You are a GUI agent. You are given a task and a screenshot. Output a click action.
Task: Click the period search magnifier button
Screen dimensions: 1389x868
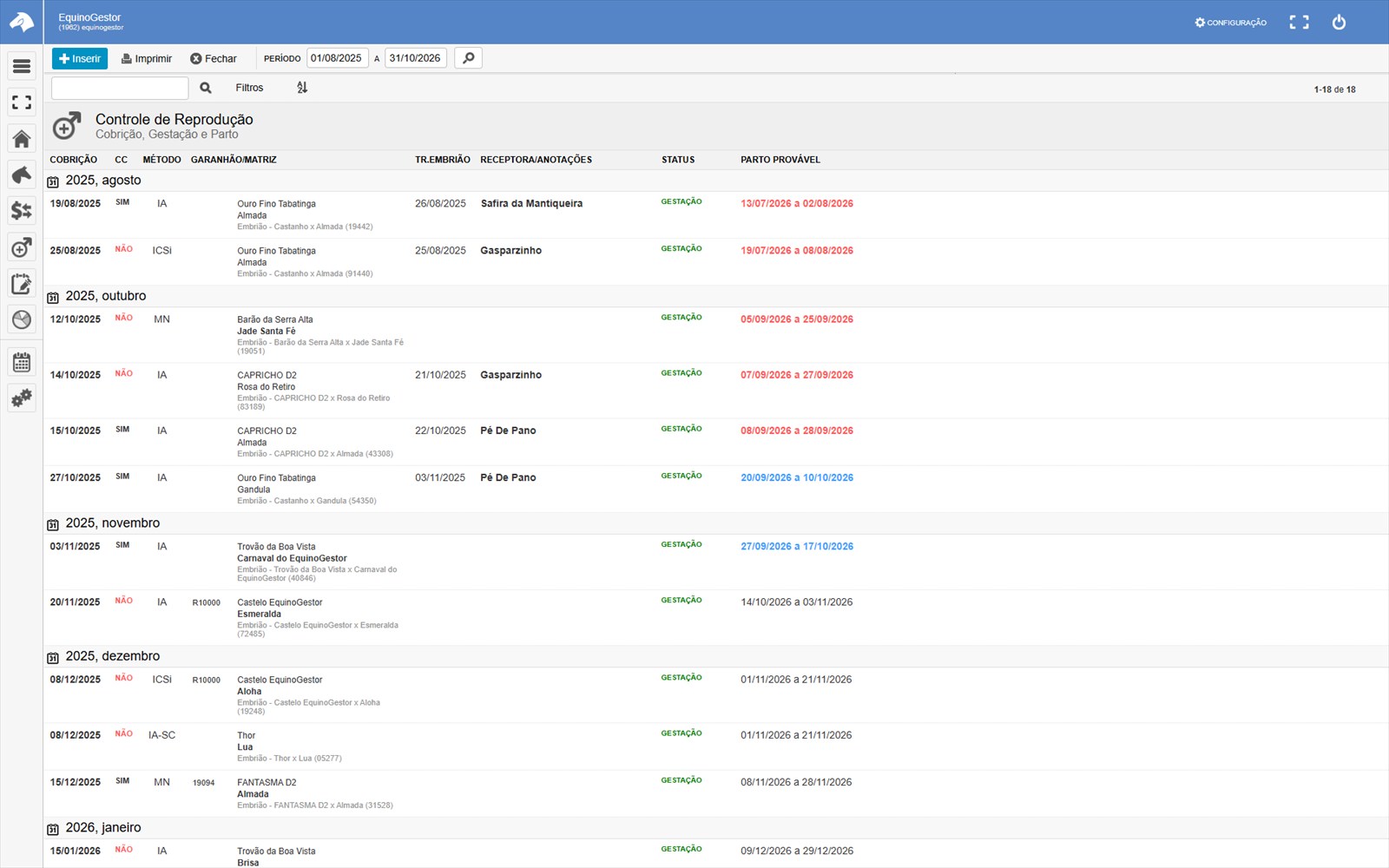[468, 58]
